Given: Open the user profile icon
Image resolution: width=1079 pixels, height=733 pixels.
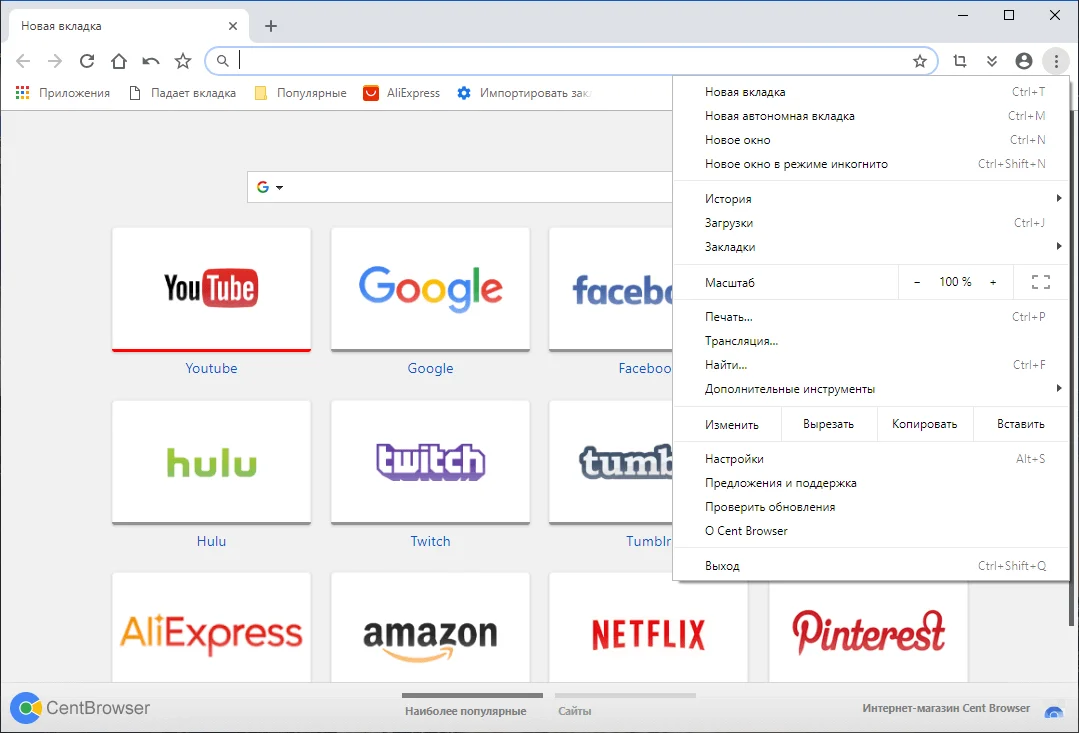Looking at the screenshot, I should point(1024,61).
